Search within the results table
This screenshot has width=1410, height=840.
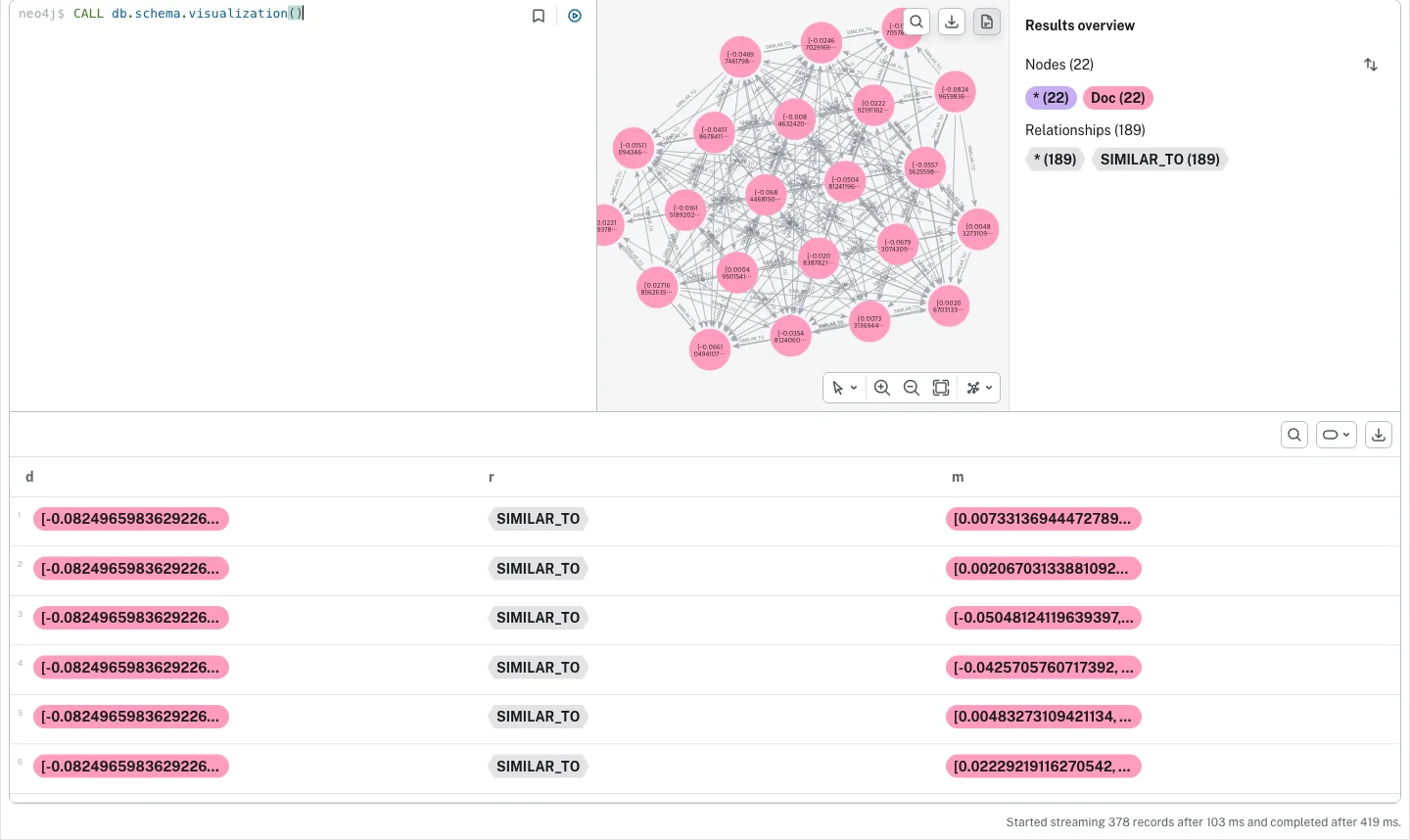tap(1294, 435)
